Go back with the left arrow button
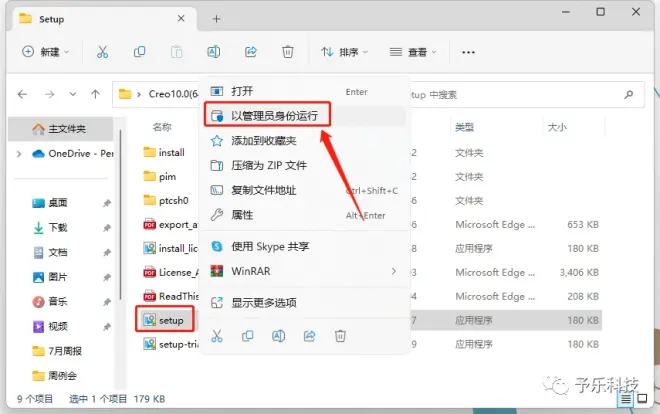 pos(22,94)
